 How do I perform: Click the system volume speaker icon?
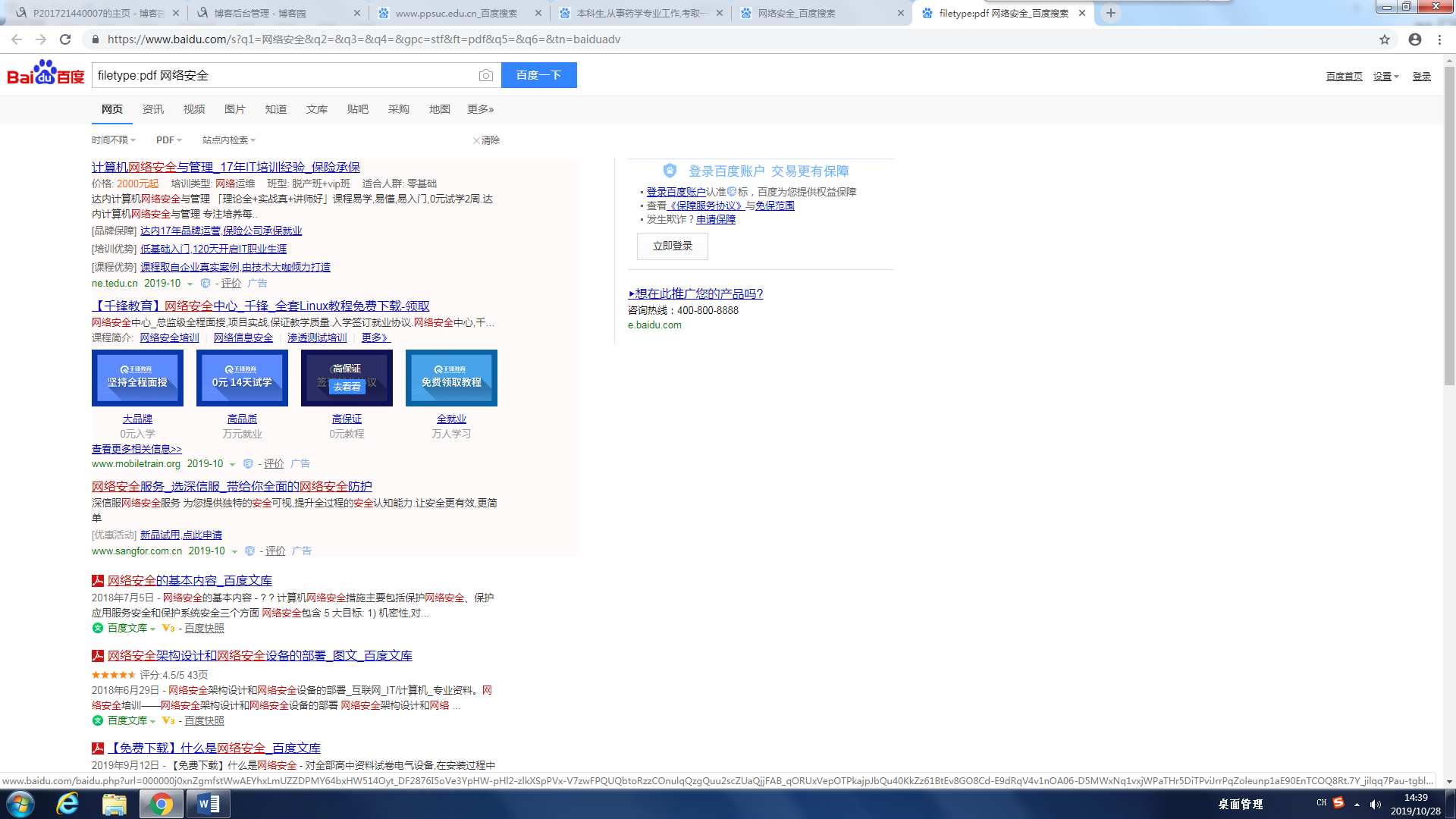pyautogui.click(x=1376, y=805)
